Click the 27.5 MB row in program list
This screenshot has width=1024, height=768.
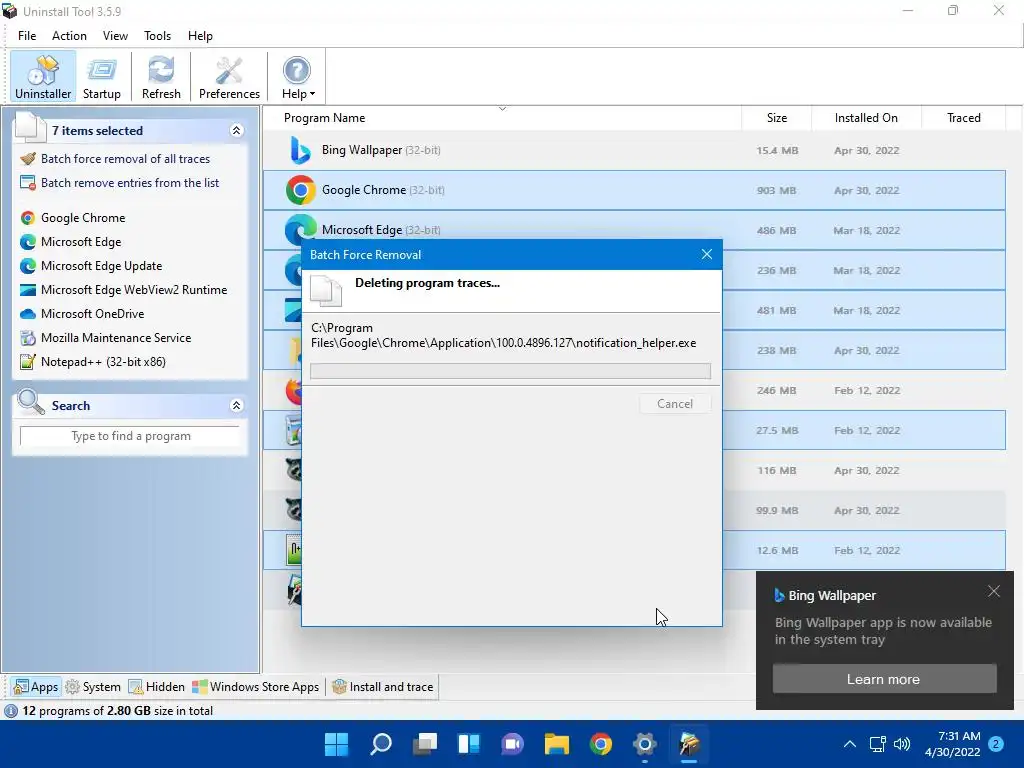634,430
